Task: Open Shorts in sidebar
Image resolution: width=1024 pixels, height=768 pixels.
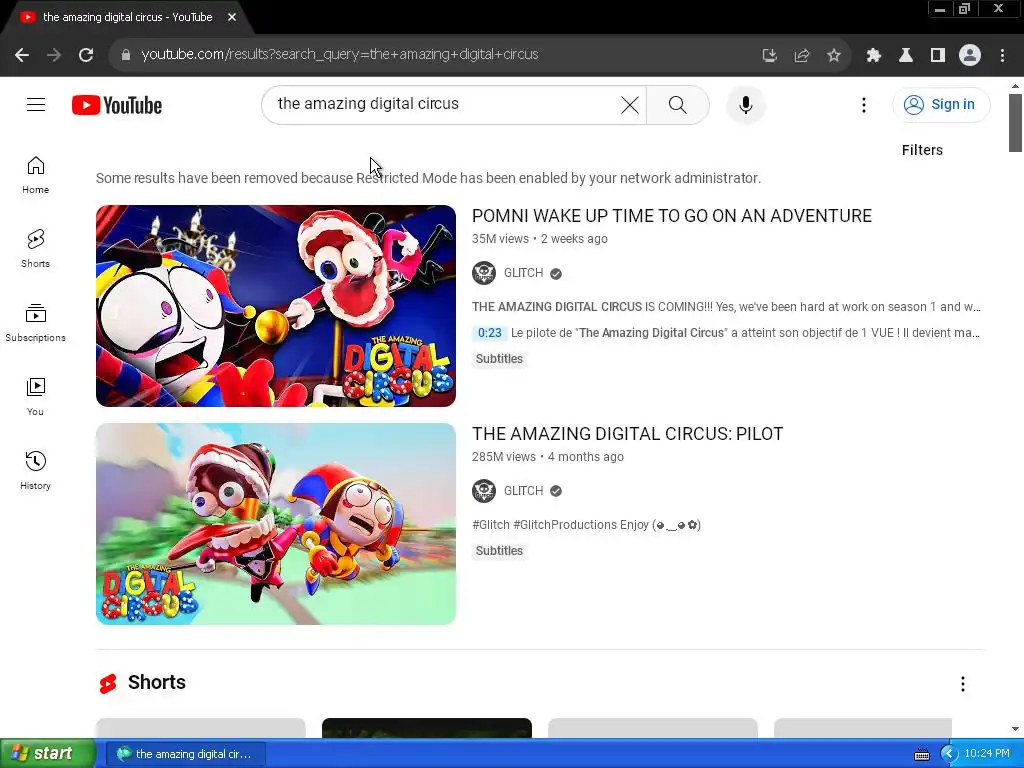Action: (35, 249)
